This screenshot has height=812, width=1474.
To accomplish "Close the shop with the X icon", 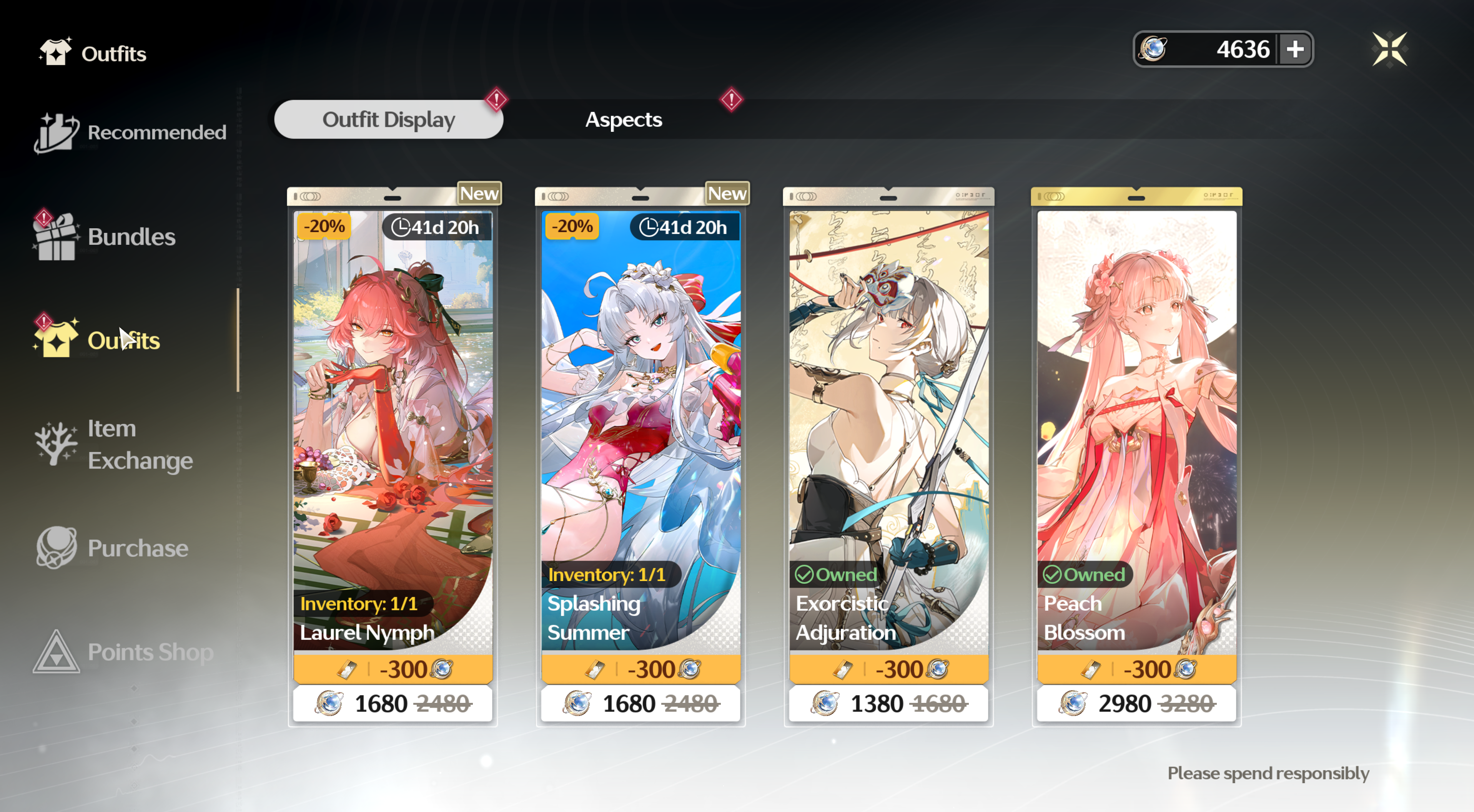I will coord(1389,49).
